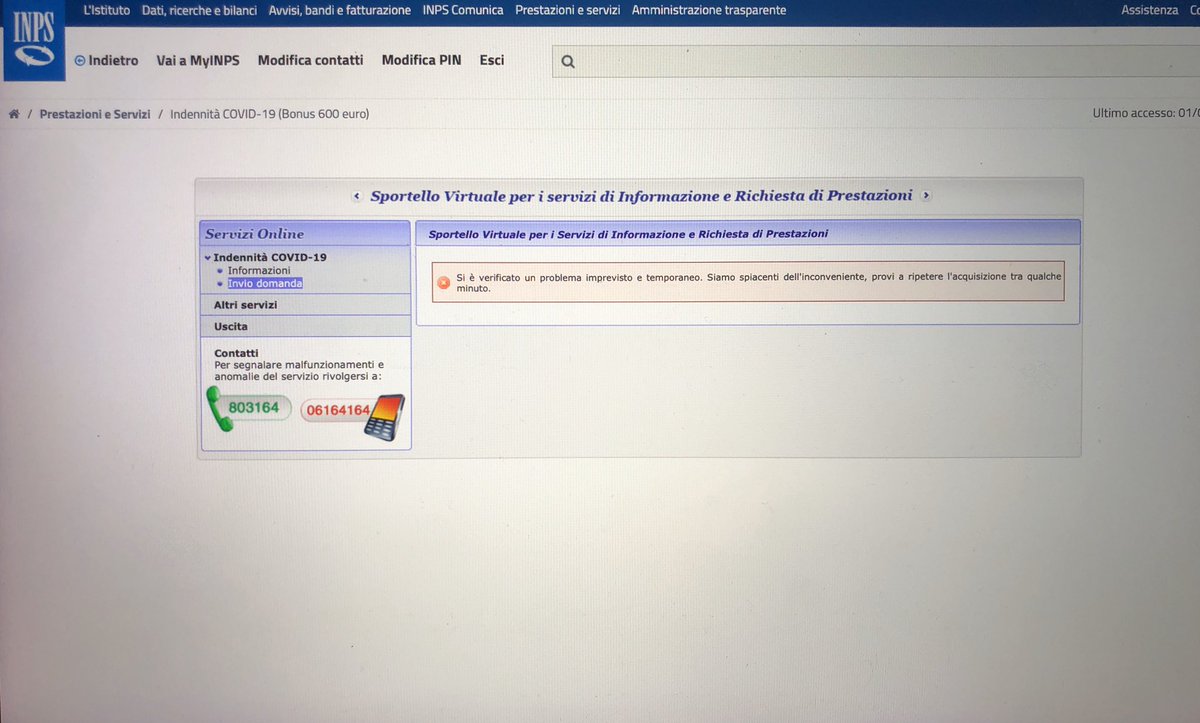
Task: Click the left arrow beside Sportello Virtuale title
Action: pos(356,196)
